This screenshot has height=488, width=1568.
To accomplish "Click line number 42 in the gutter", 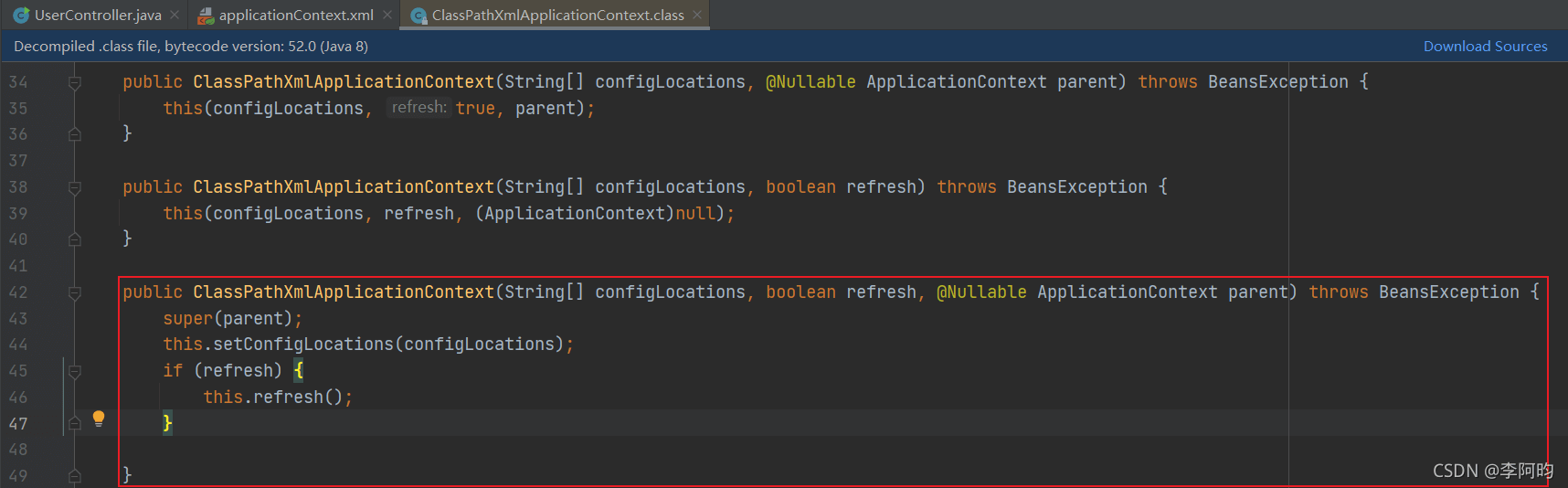I will coord(18,292).
